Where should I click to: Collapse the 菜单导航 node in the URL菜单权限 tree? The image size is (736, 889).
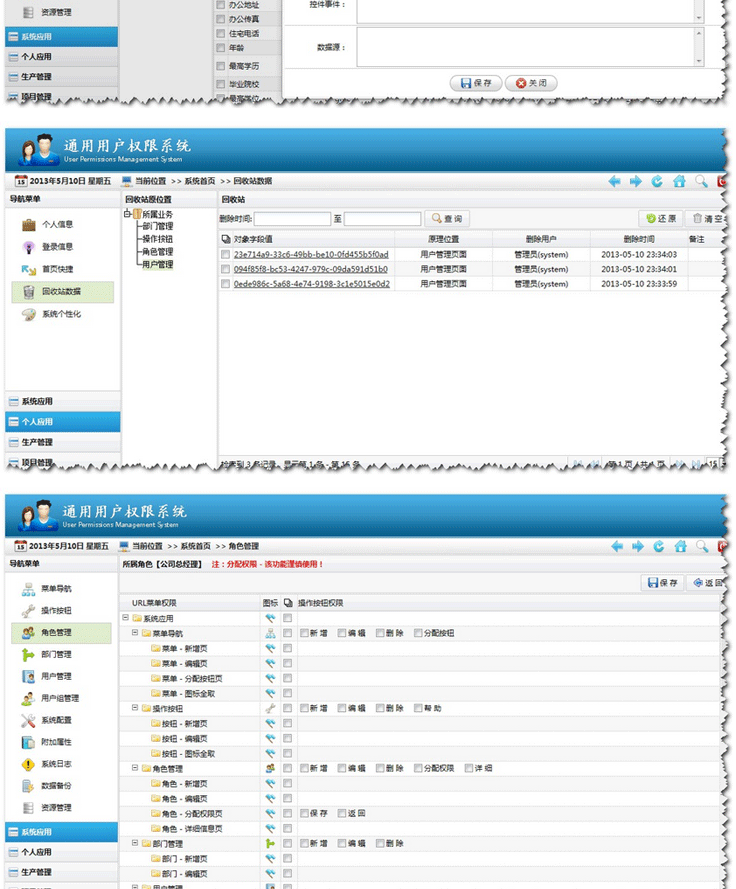135,633
